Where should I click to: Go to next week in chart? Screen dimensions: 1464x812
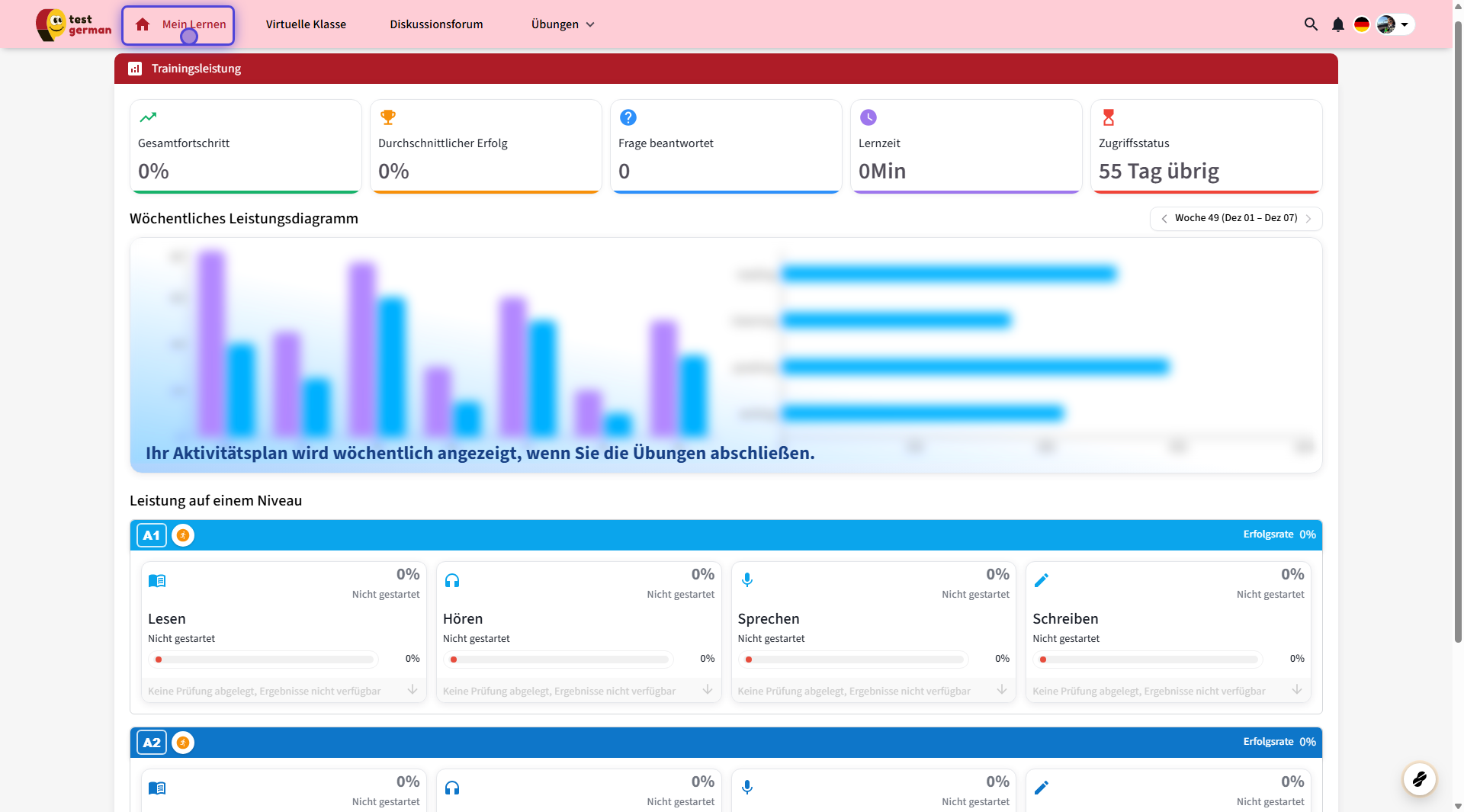pos(1308,219)
